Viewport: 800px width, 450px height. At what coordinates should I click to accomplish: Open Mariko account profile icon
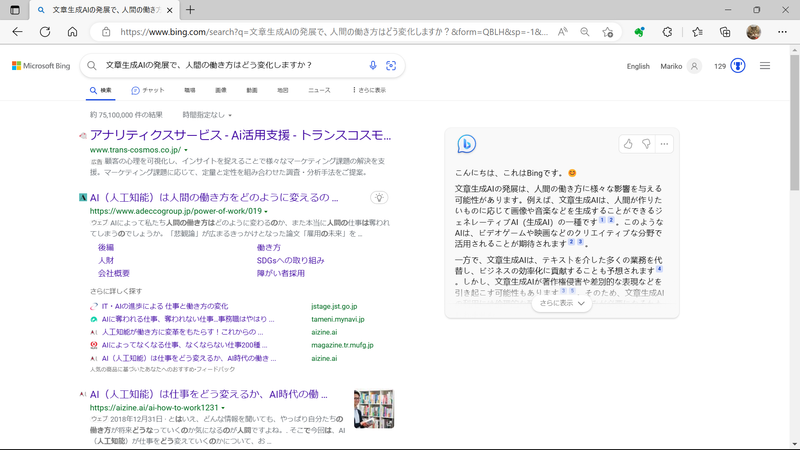[x=694, y=66]
